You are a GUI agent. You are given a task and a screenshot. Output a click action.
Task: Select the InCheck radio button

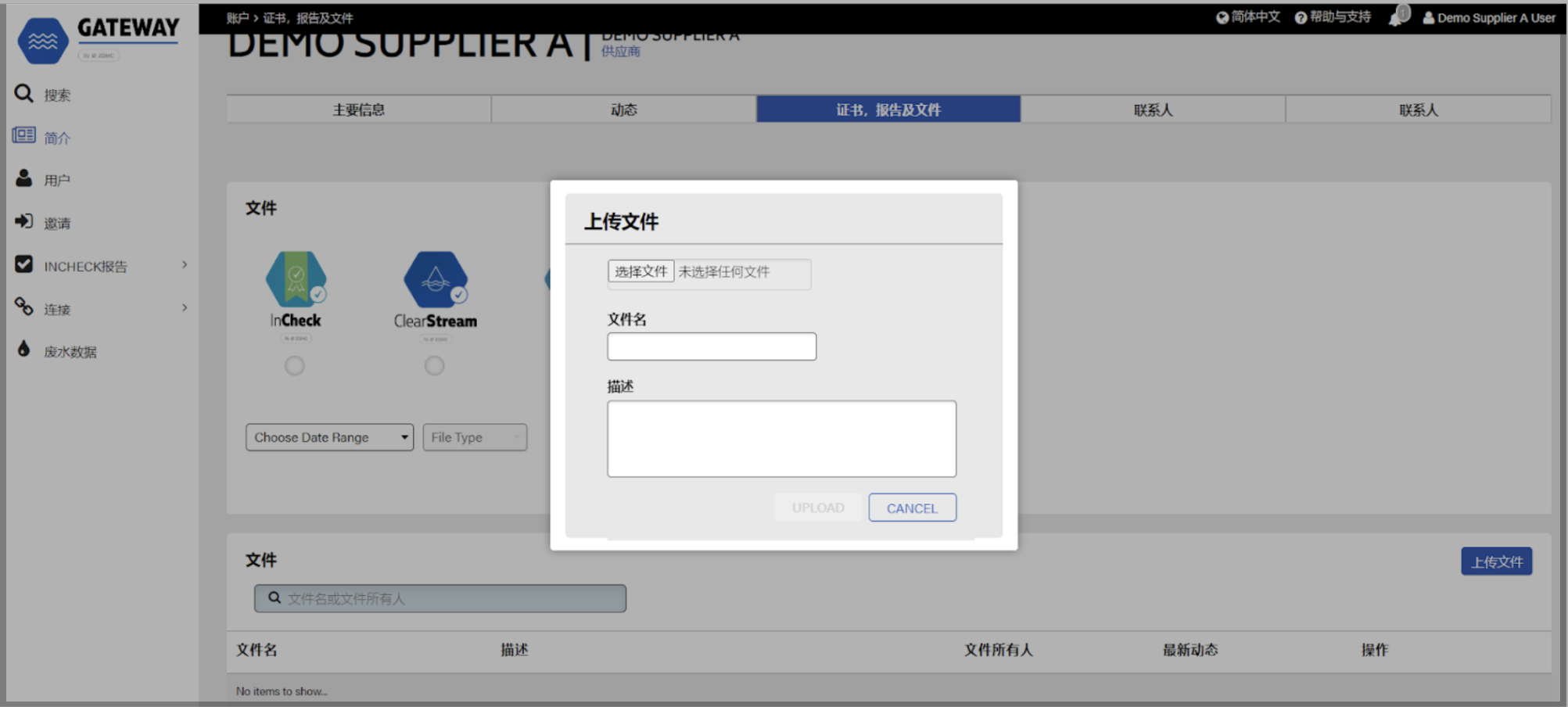(295, 365)
